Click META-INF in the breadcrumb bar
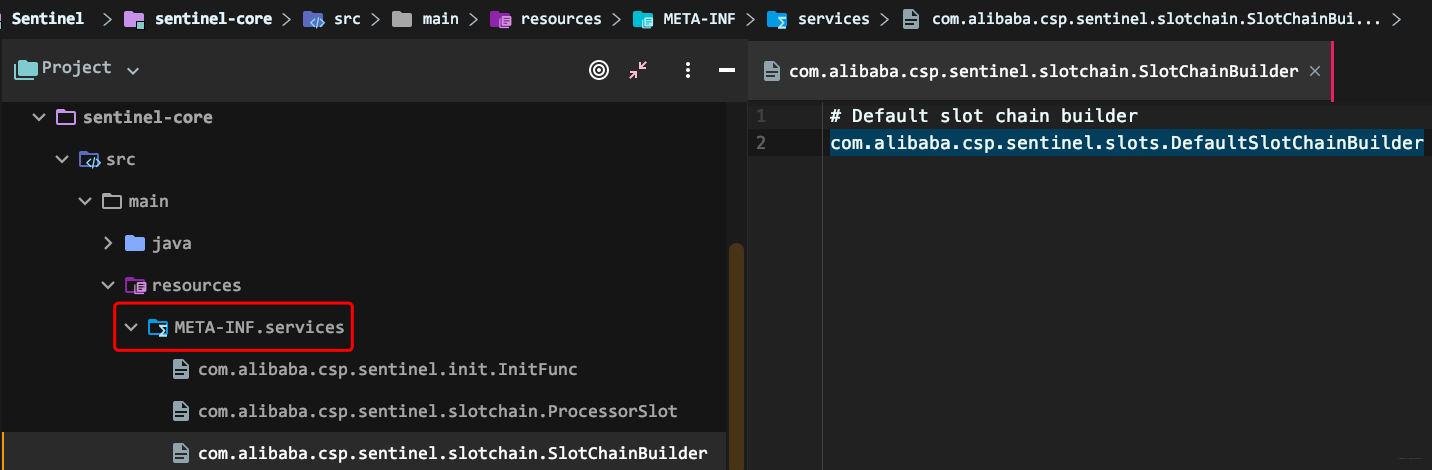The image size is (1432, 470). point(700,18)
